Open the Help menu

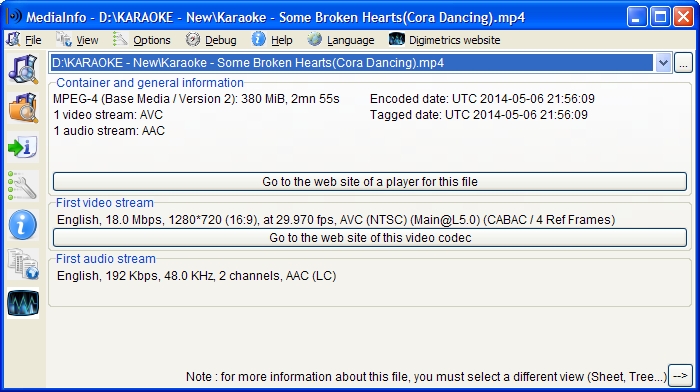point(272,40)
